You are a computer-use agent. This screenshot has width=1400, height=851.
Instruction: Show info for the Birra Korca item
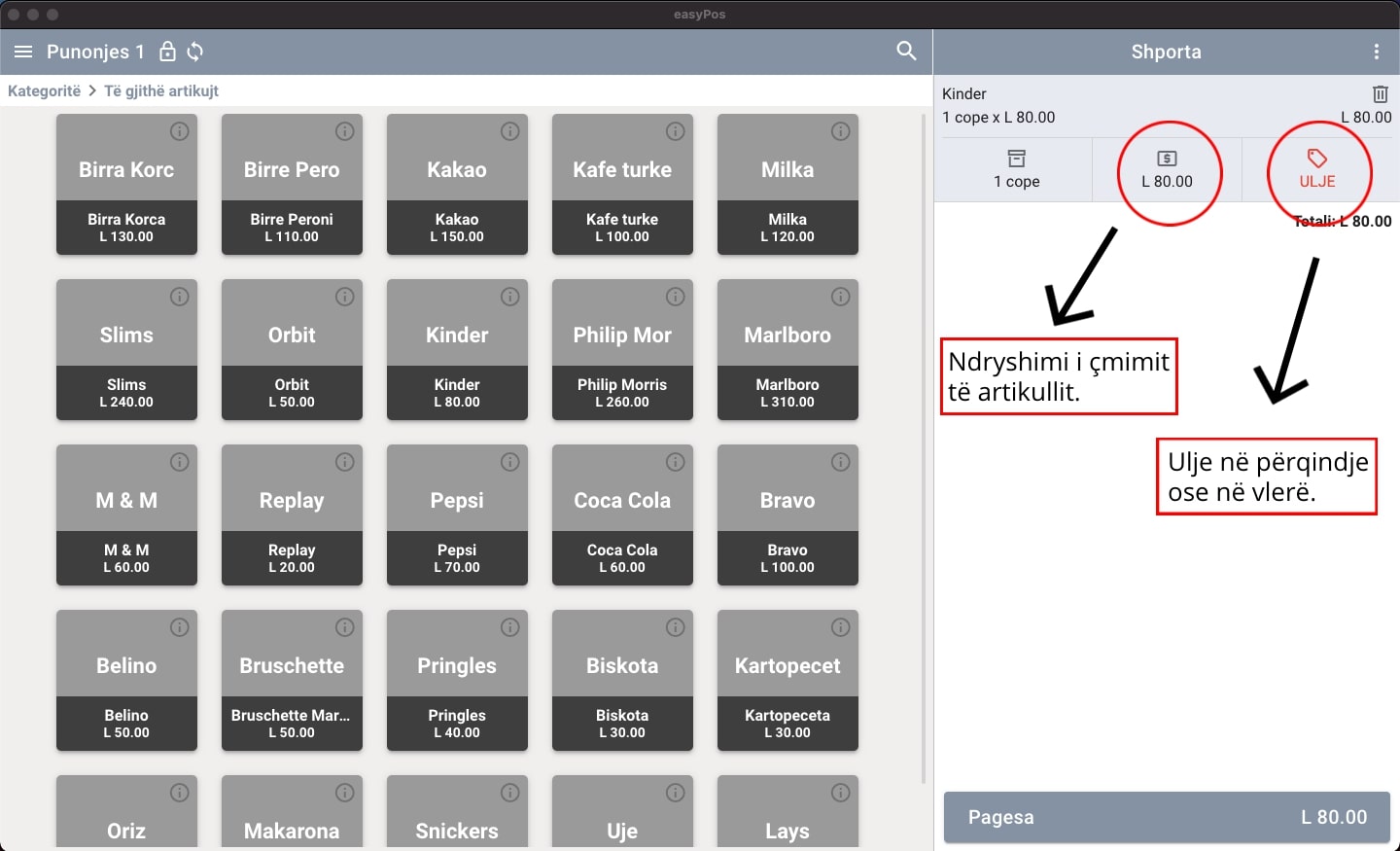[x=180, y=131]
